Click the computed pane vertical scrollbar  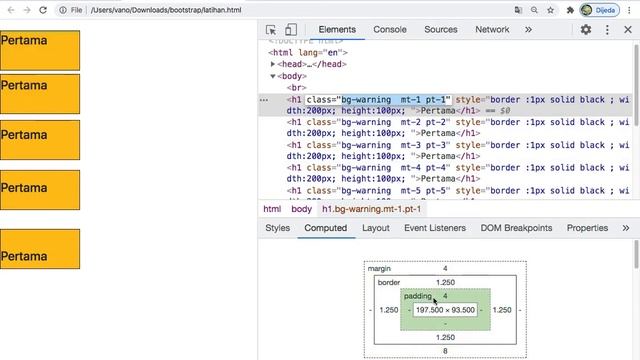636,255
